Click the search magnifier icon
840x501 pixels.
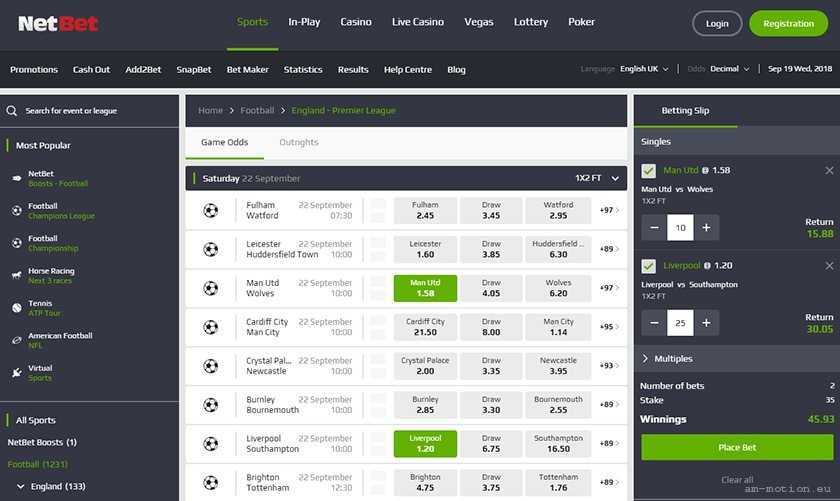[x=12, y=111]
